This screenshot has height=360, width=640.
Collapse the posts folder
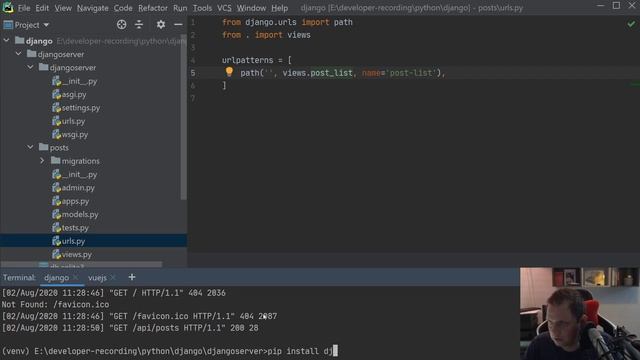click(x=30, y=147)
